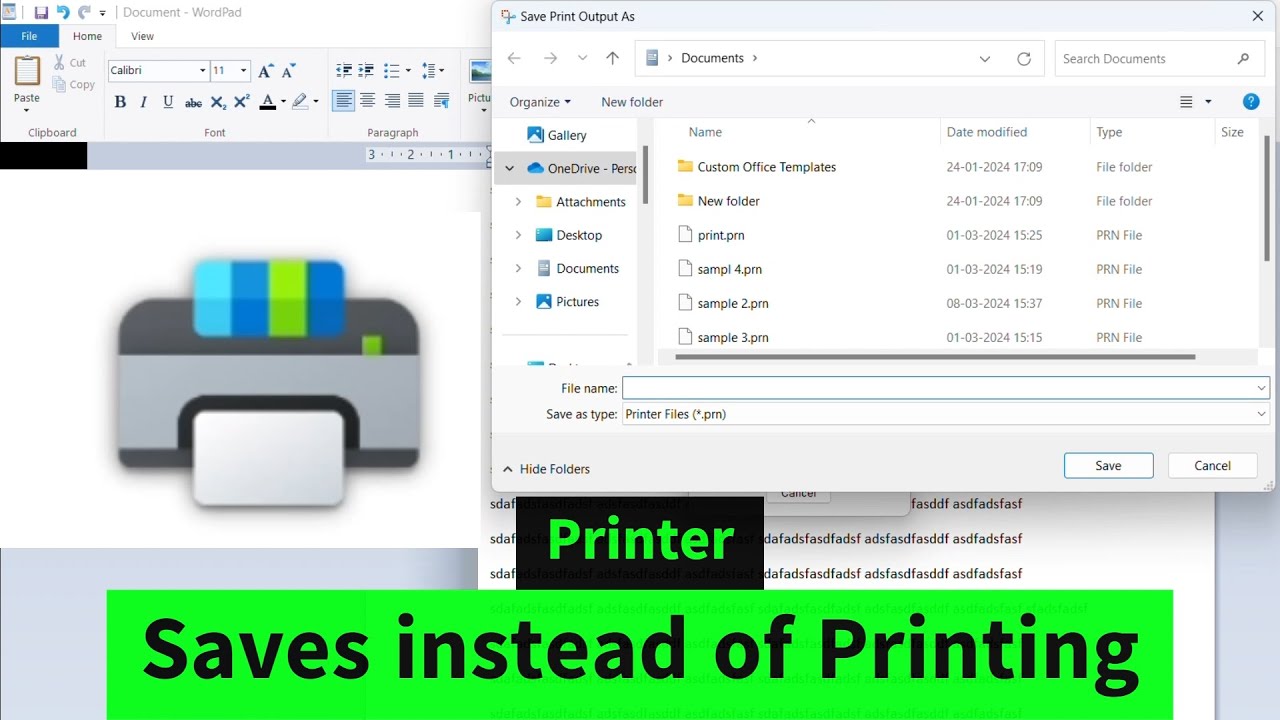Viewport: 1280px width, 720px height.
Task: Toggle Bold formatting
Action: (x=120, y=102)
